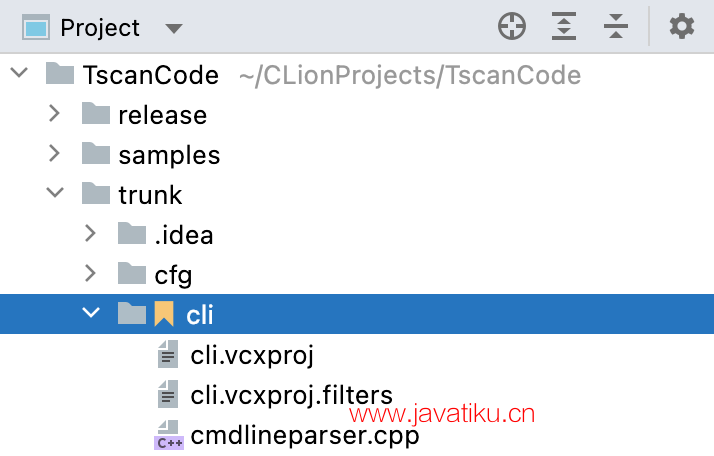Screen dimensions: 714x456
Task: Select the samples folder name
Action: (x=168, y=155)
